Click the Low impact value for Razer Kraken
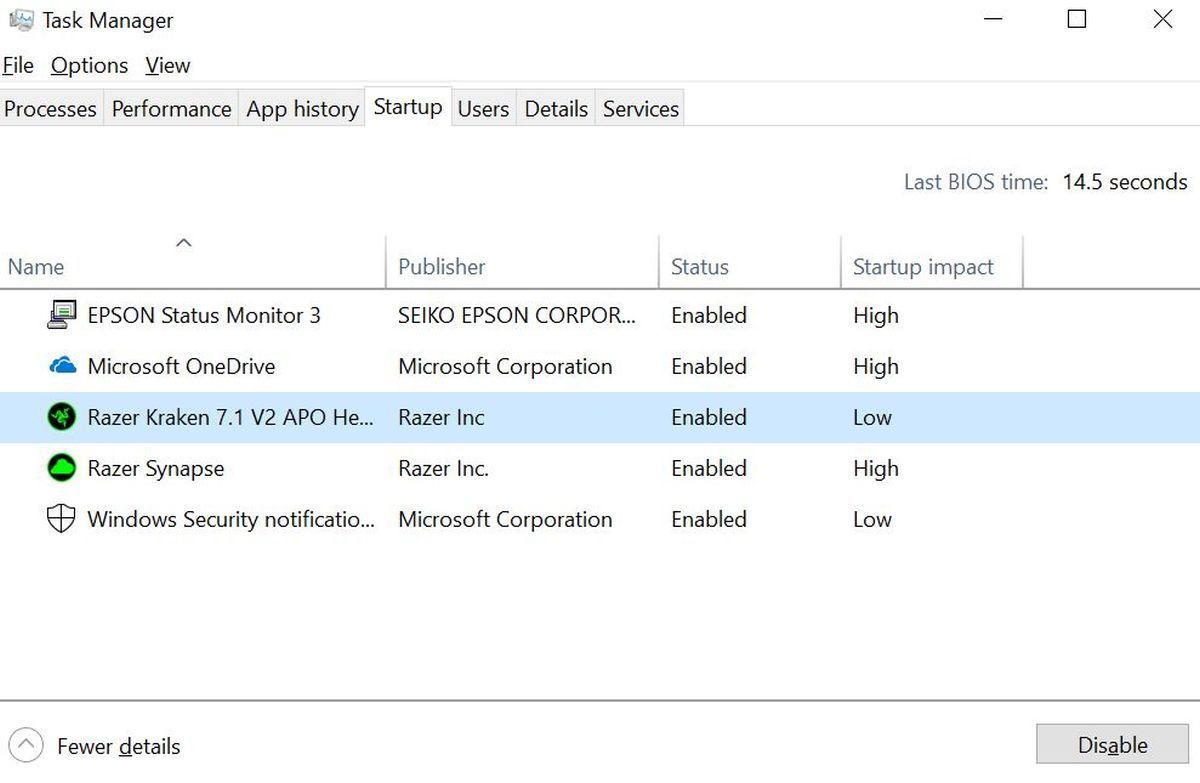 click(x=872, y=417)
